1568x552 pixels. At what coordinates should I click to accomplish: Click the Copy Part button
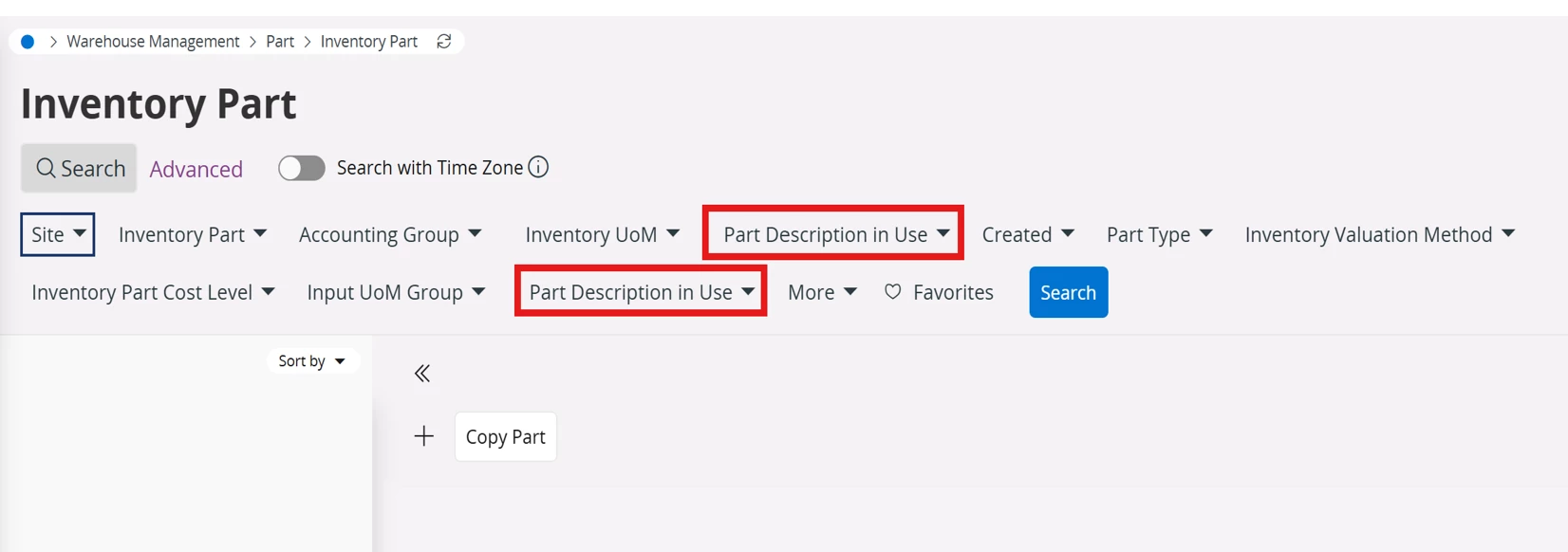point(506,436)
